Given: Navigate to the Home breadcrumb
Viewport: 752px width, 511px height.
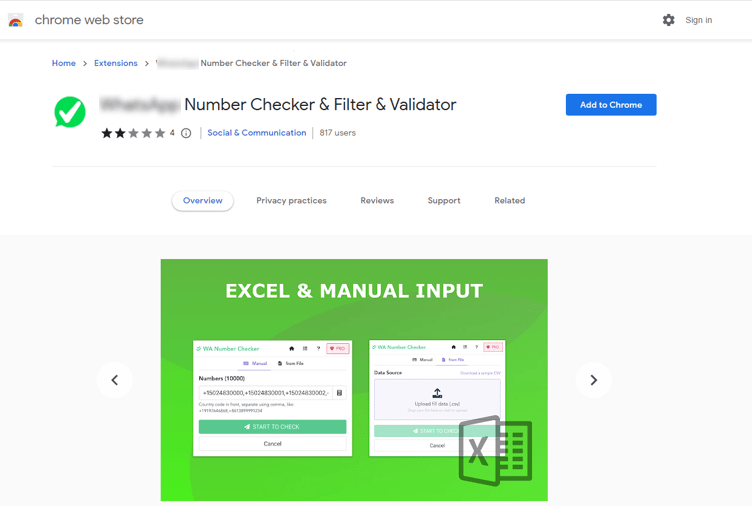Looking at the screenshot, I should click(64, 63).
